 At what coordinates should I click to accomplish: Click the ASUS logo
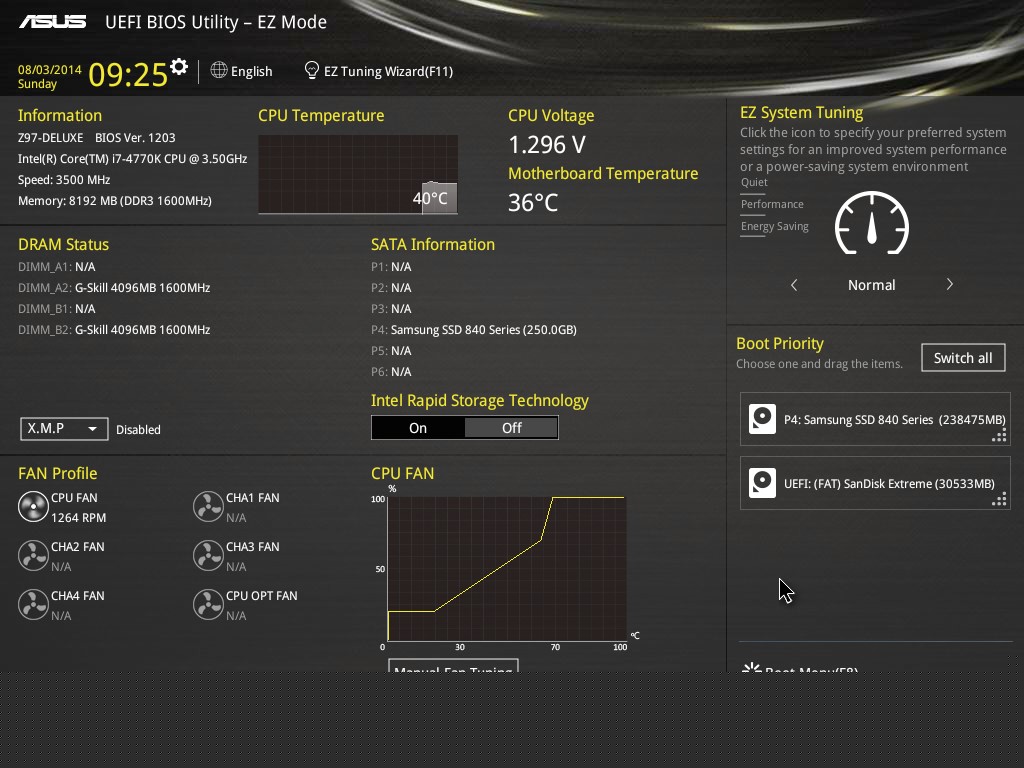pos(52,22)
